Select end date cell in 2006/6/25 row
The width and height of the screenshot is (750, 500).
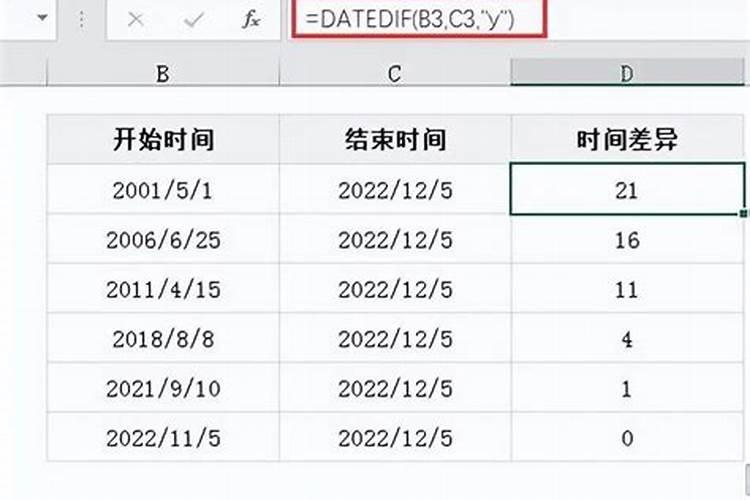click(395, 239)
